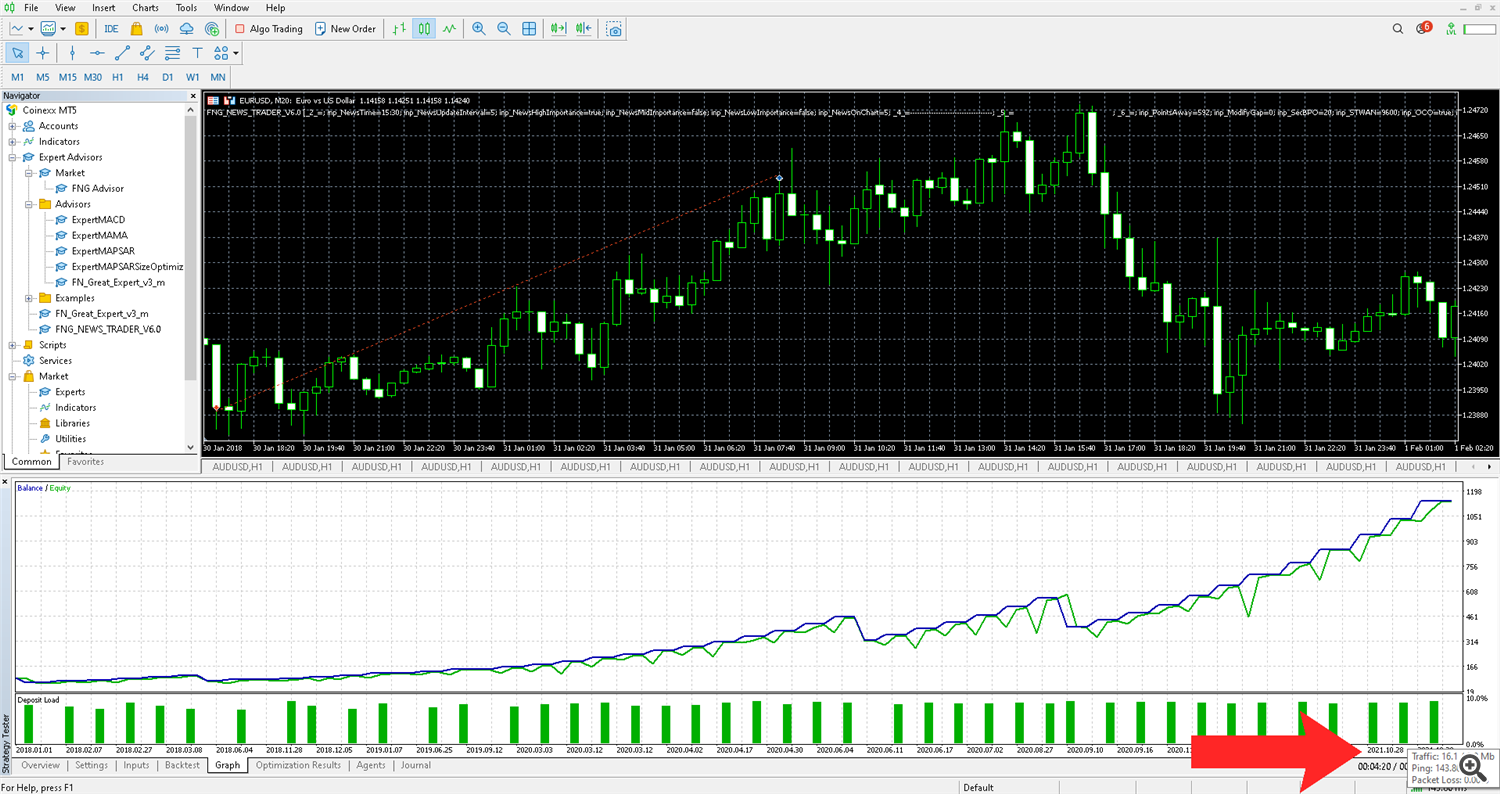
Task: Switch chart to bar chart mode
Action: click(x=399, y=29)
